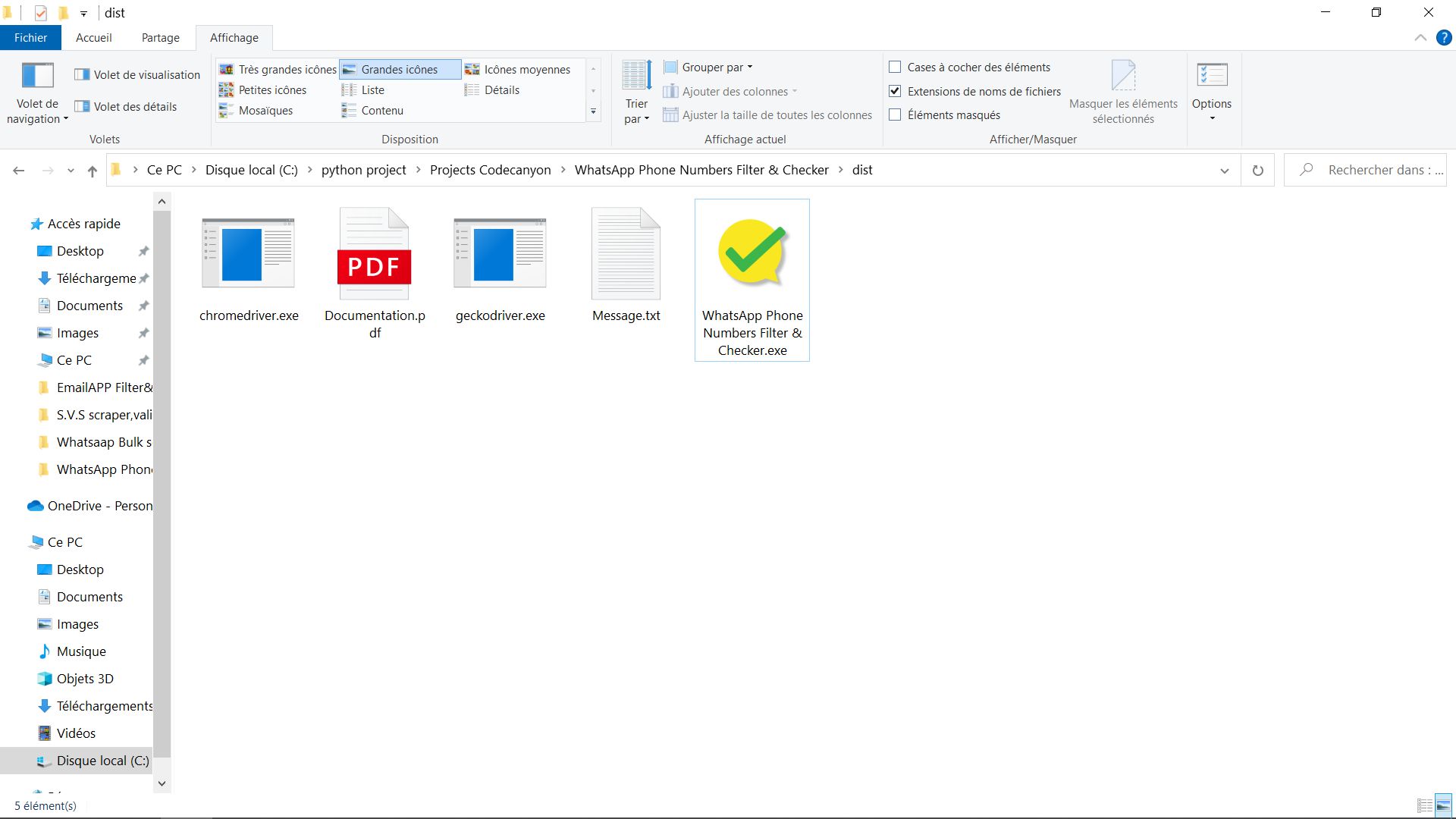Open Accès rapide in sidebar
1456x819 pixels.
(x=75, y=224)
